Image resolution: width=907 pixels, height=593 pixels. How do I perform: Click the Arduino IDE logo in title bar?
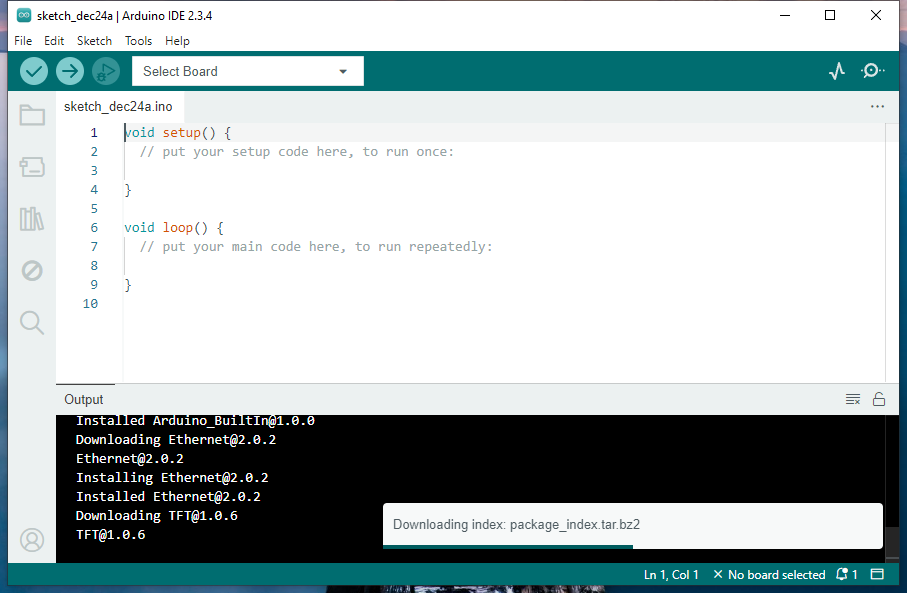(24, 16)
